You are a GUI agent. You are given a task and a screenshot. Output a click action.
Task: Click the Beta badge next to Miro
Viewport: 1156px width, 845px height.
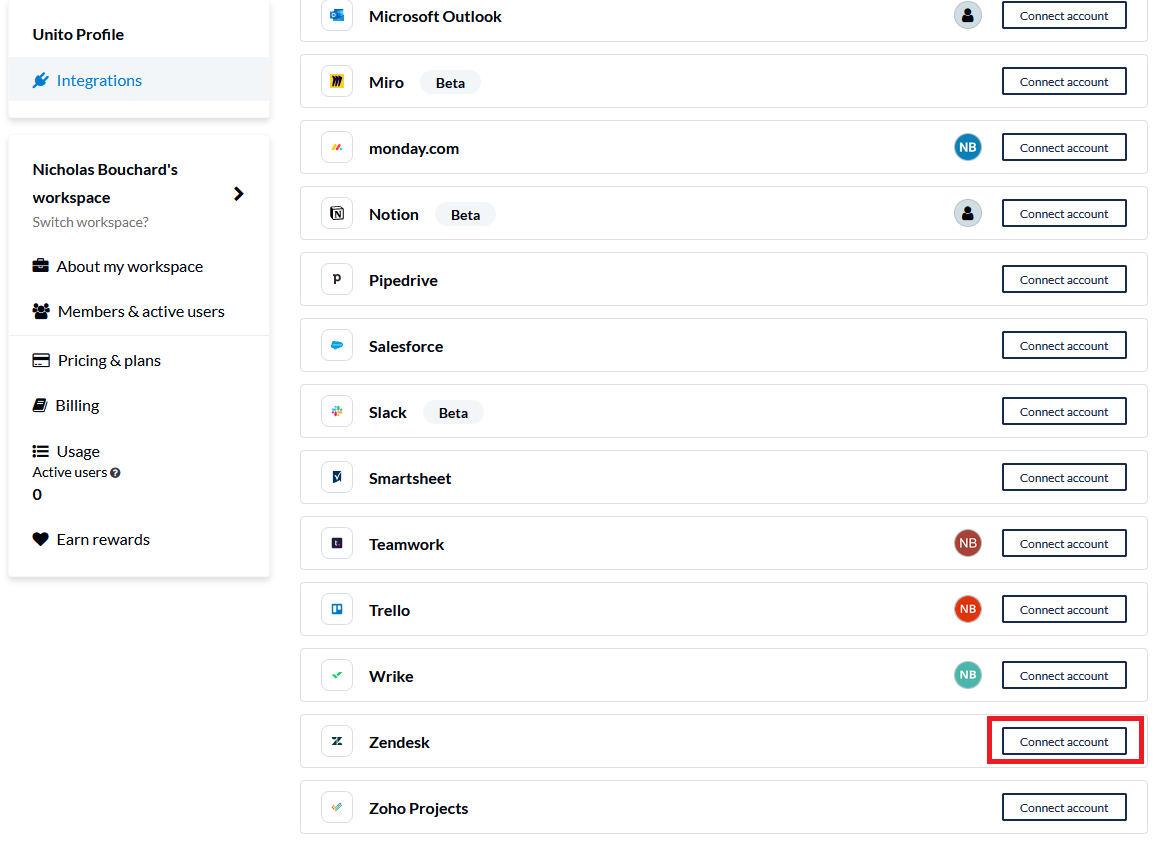450,83
